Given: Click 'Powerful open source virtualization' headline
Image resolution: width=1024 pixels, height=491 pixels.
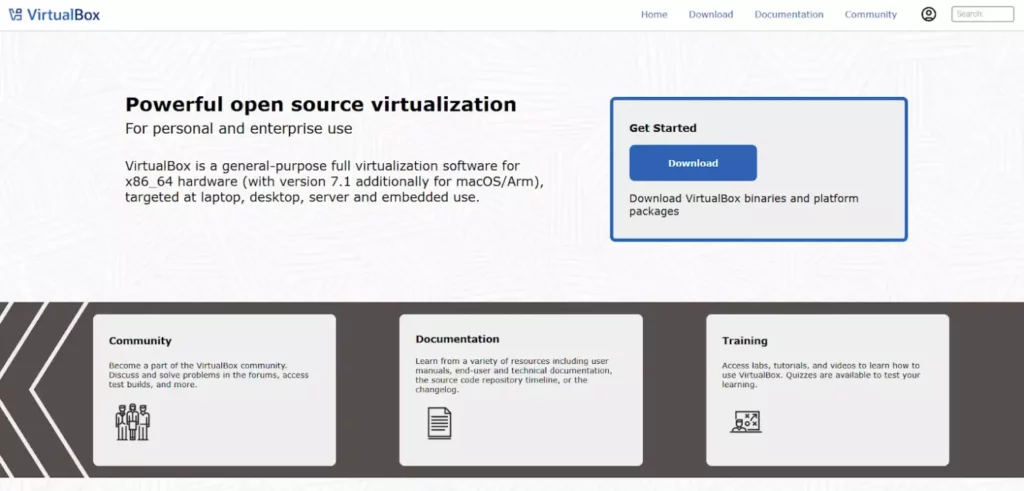Looking at the screenshot, I should (321, 104).
